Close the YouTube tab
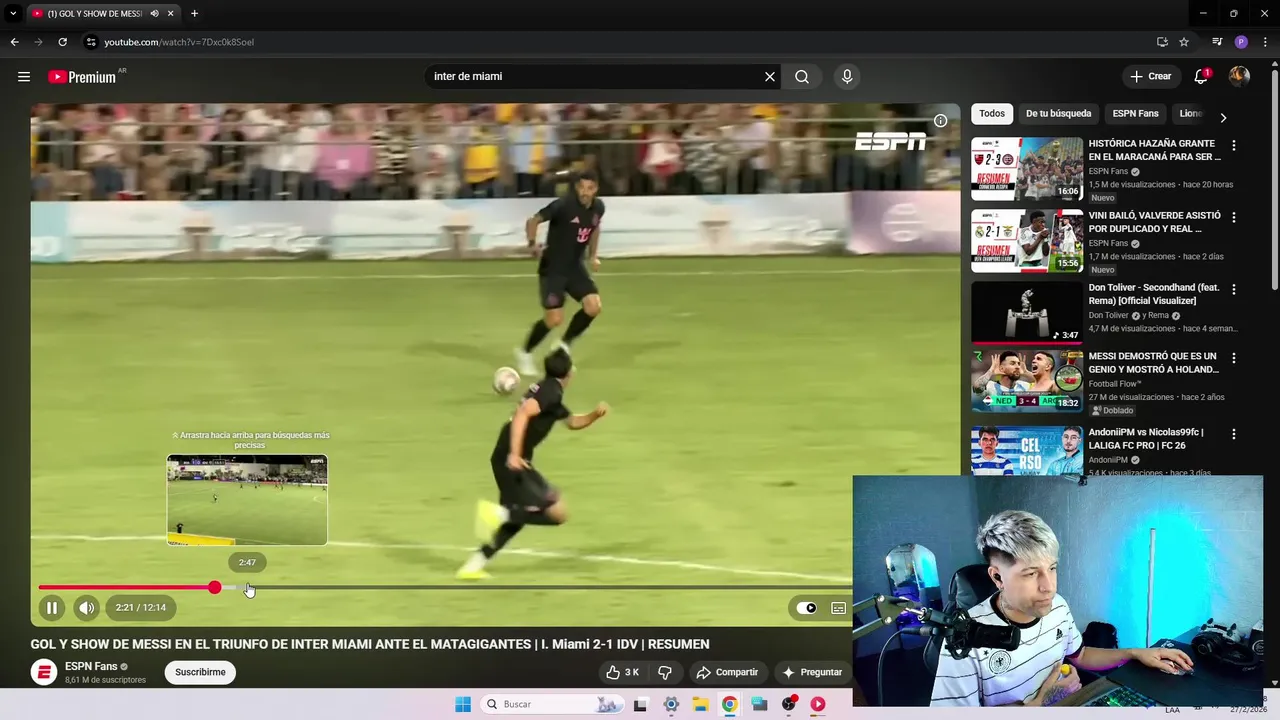The height and width of the screenshot is (720, 1280). [170, 13]
